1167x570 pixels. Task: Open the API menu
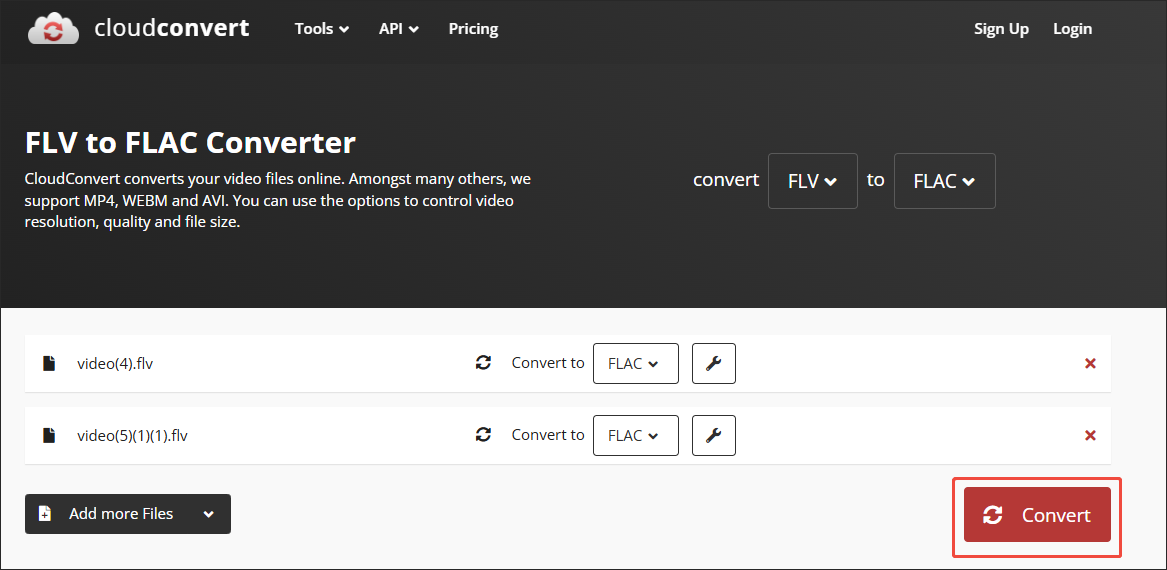[x=399, y=29]
